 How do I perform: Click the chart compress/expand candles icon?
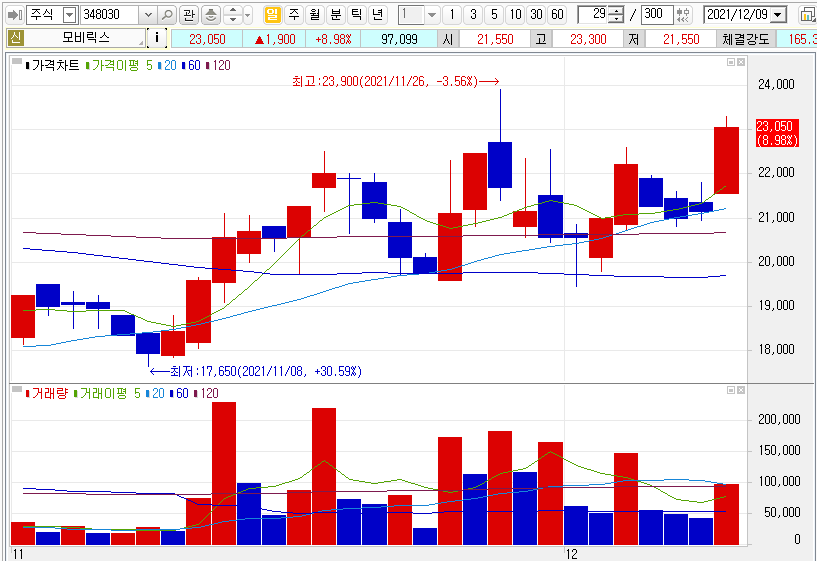coord(683,15)
